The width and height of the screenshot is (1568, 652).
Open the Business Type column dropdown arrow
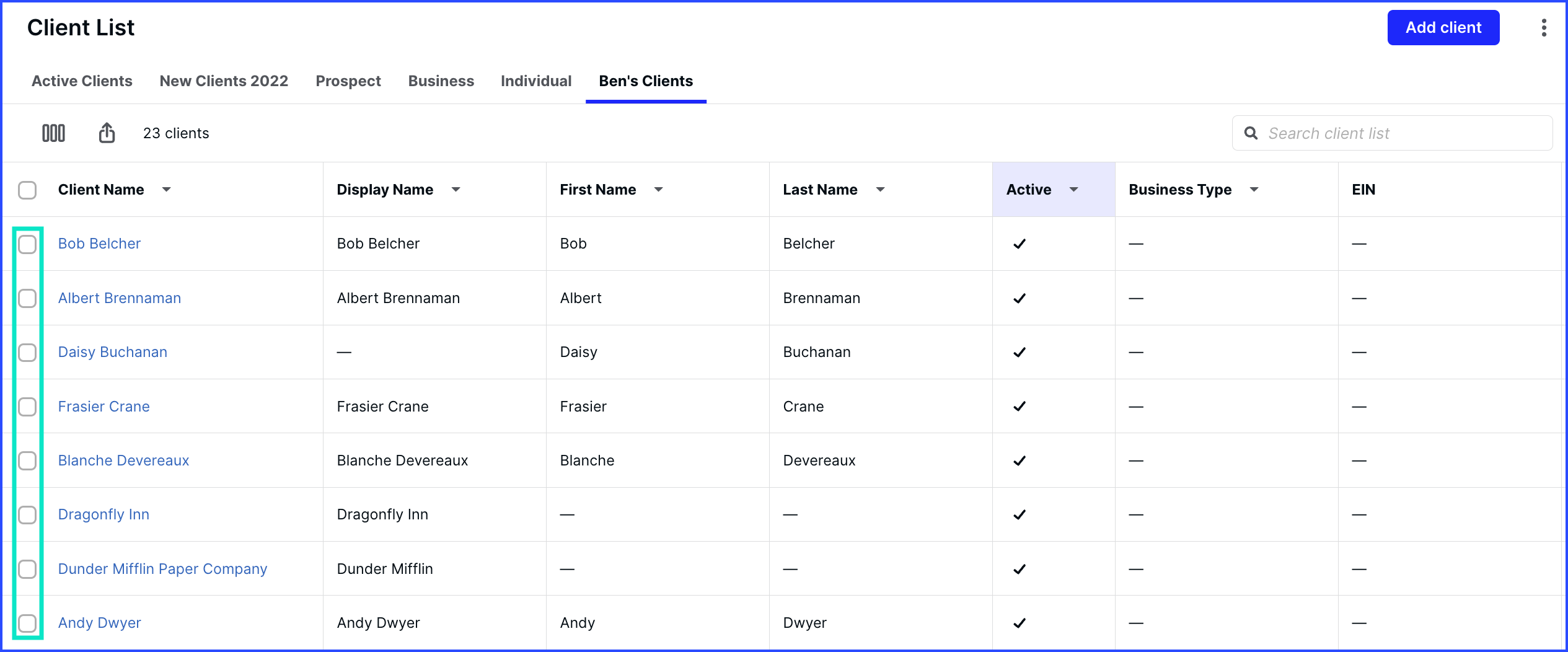click(1254, 190)
